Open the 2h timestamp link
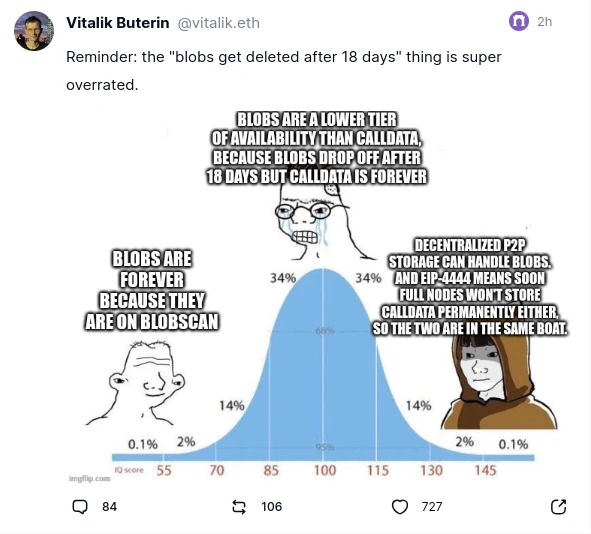Image resolution: width=591 pixels, height=534 pixels. pyautogui.click(x=545, y=21)
